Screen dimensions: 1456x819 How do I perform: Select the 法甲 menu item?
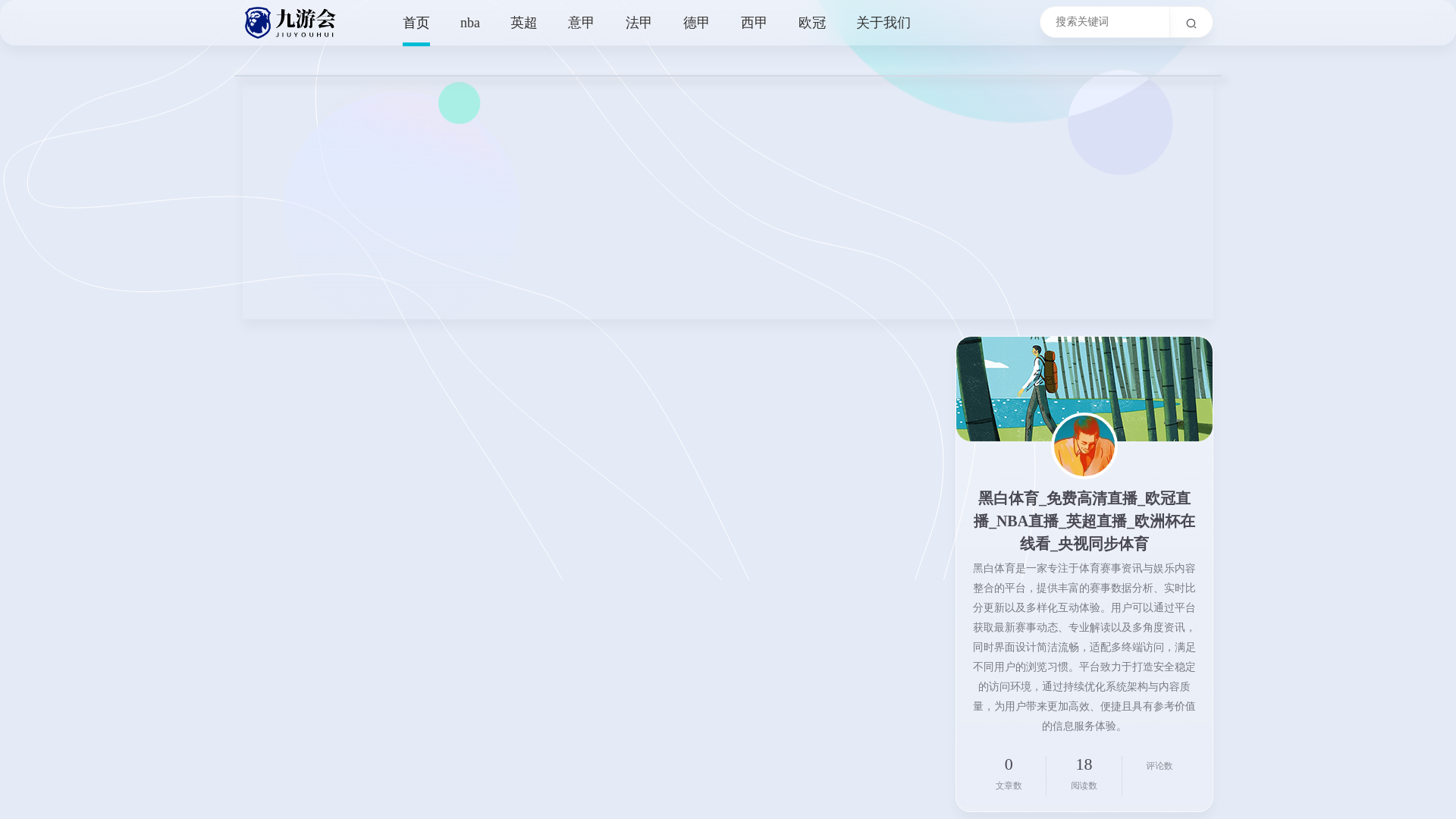point(639,23)
